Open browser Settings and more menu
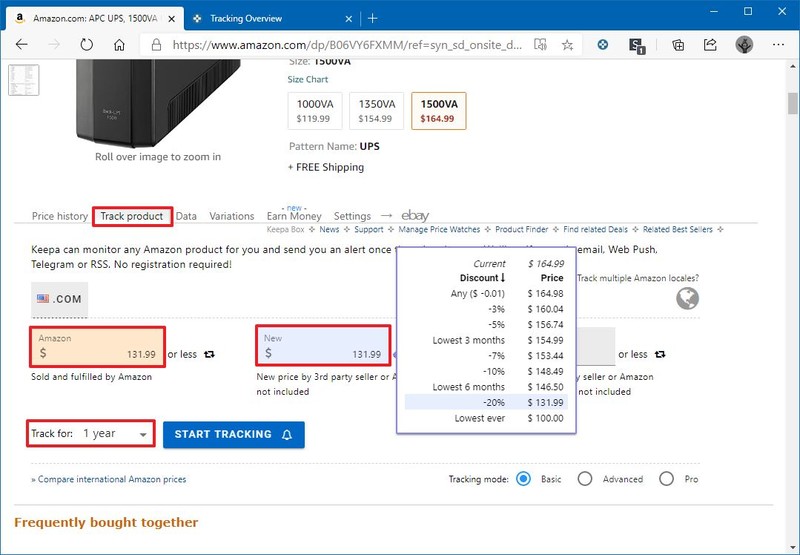This screenshot has width=800, height=555. pyautogui.click(x=778, y=45)
